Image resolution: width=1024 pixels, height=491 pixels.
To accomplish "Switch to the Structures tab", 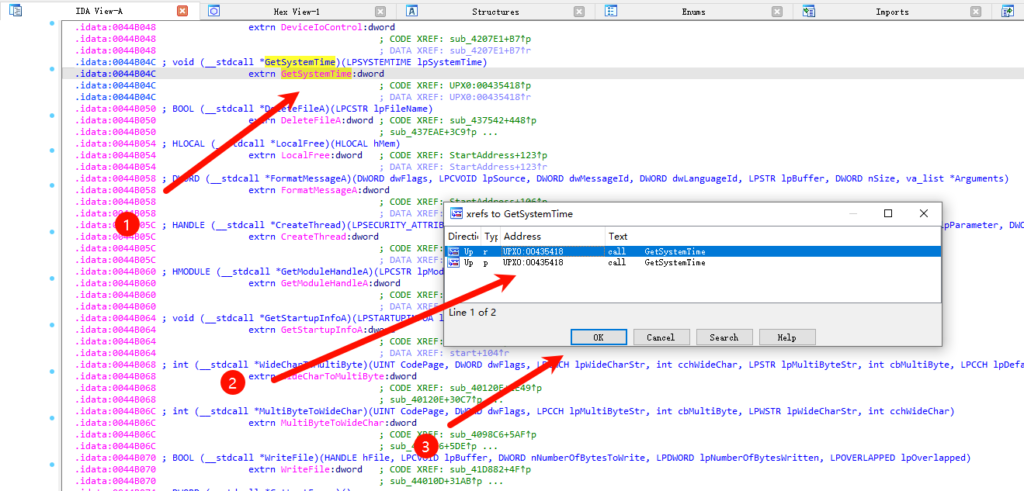I will coord(496,12).
